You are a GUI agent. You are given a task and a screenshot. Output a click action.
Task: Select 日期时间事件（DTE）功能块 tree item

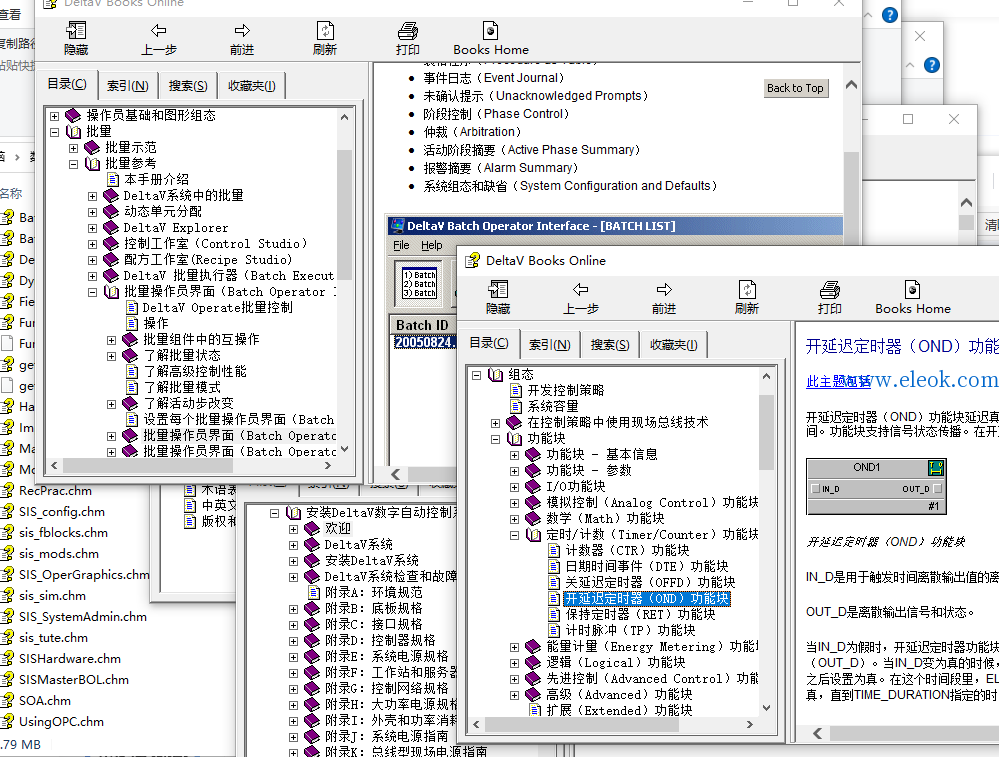[647, 566]
